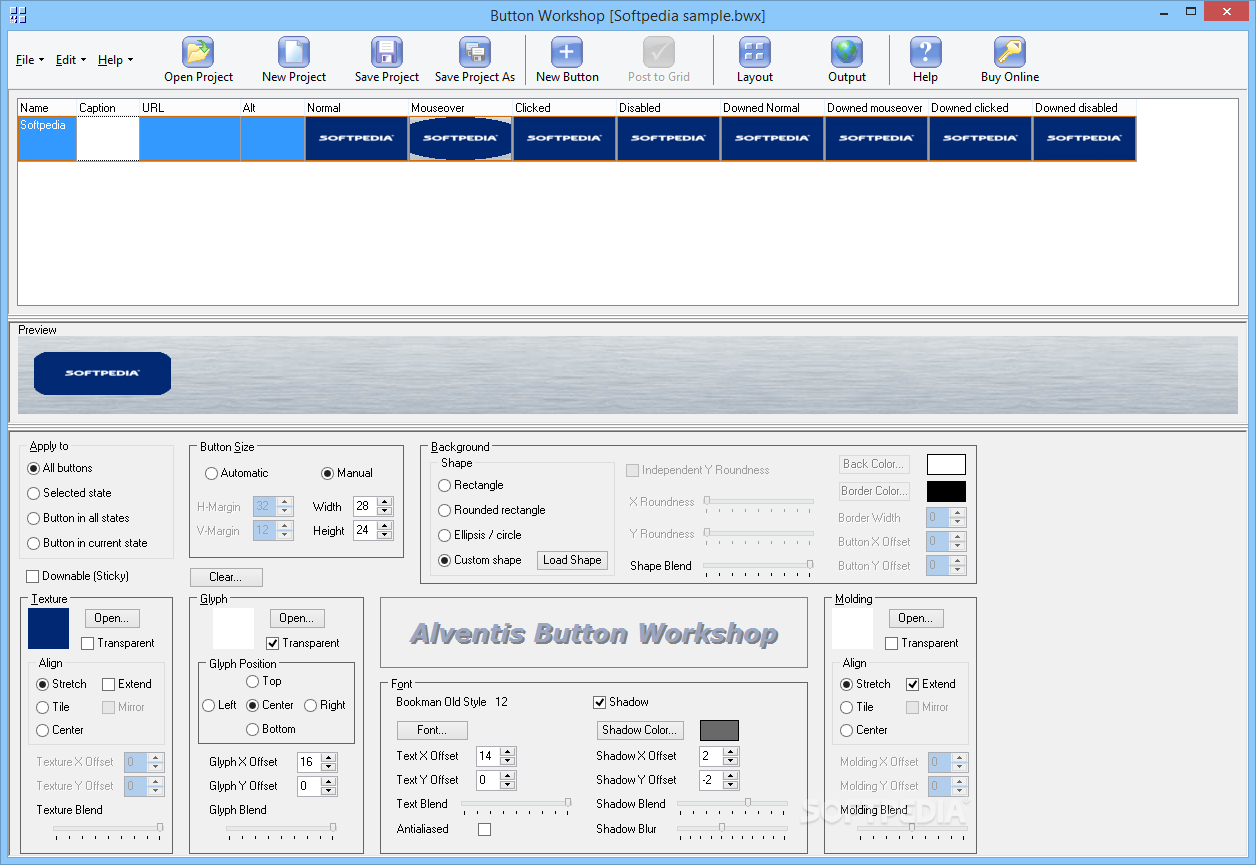1256x865 pixels.
Task: Choose Button in current state option
Action: pyautogui.click(x=34, y=543)
